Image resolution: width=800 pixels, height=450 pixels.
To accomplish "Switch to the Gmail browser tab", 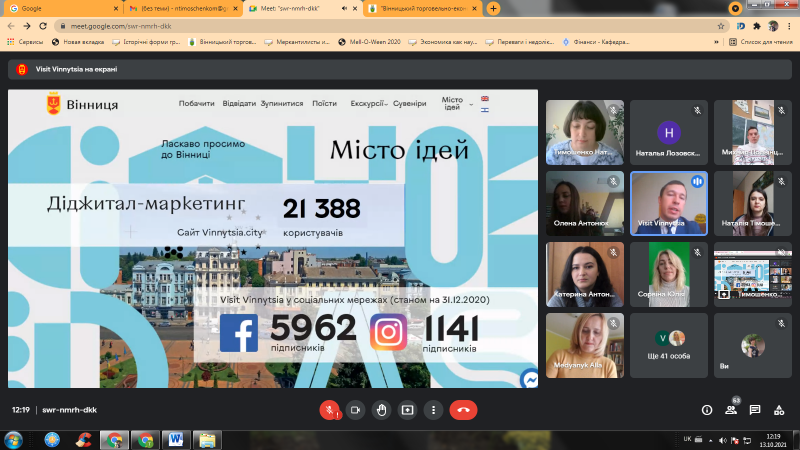I will tap(183, 9).
